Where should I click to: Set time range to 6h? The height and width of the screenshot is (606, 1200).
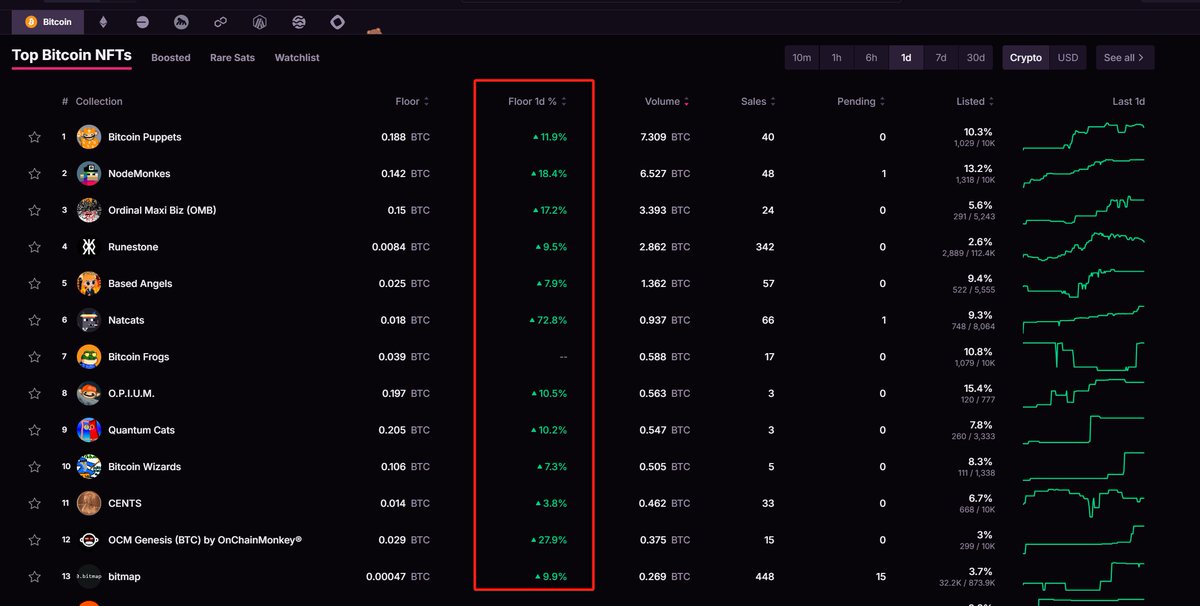[x=872, y=58]
